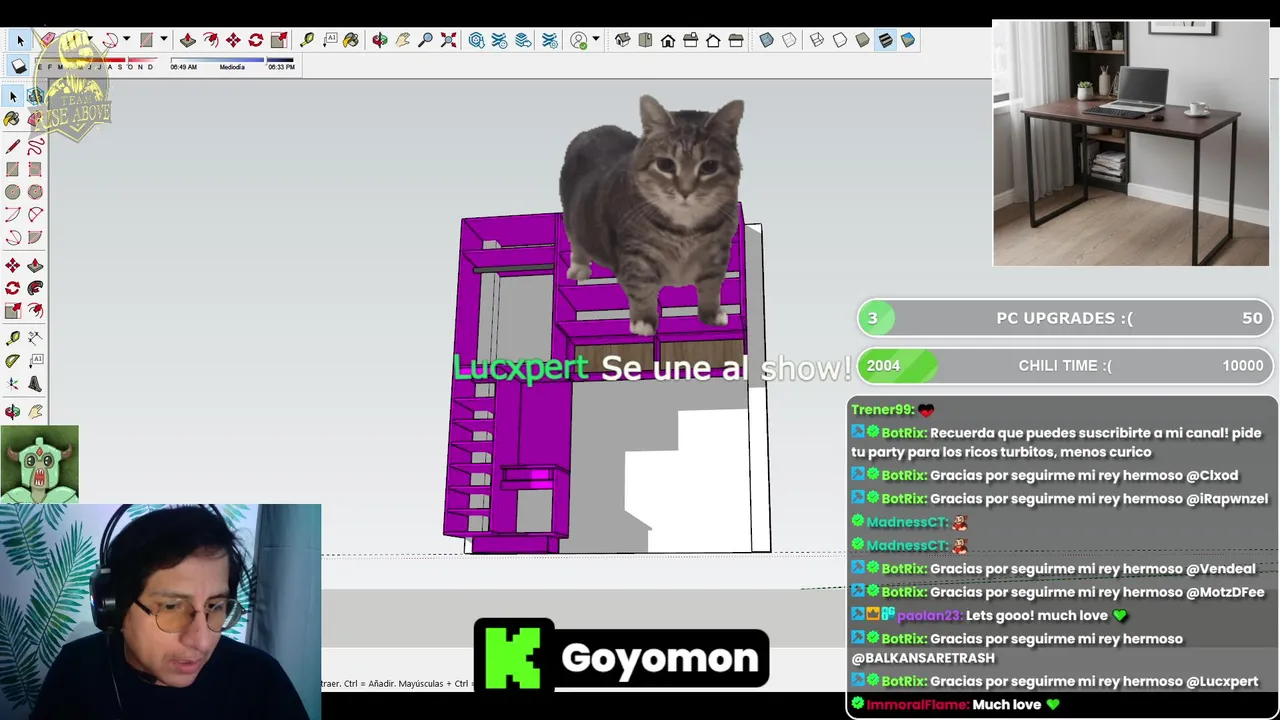Select Move tool in left toolbar
Image resolution: width=1280 pixels, height=720 pixels.
click(12, 265)
